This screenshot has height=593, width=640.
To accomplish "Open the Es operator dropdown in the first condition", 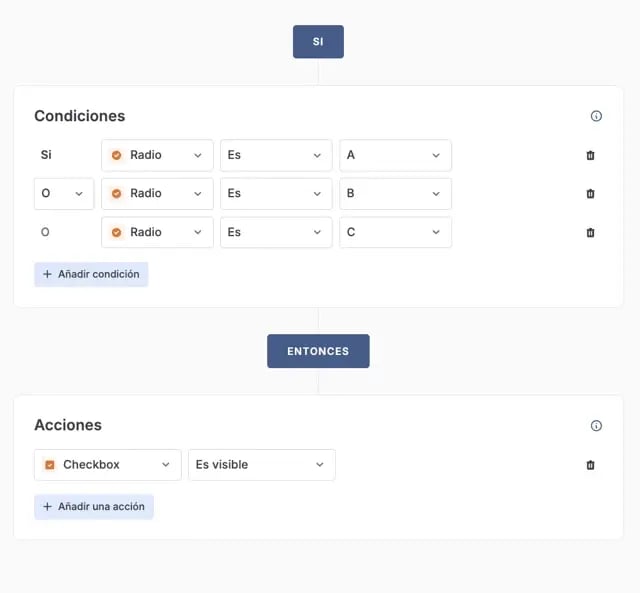I will coord(276,155).
